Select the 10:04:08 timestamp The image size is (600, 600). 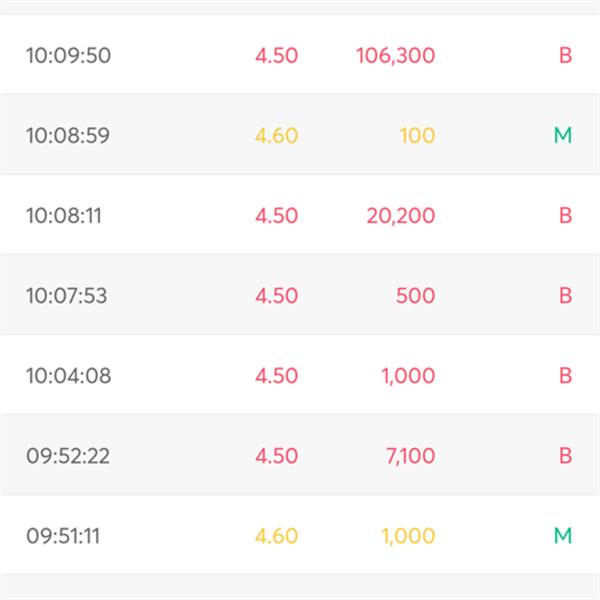[68, 375]
